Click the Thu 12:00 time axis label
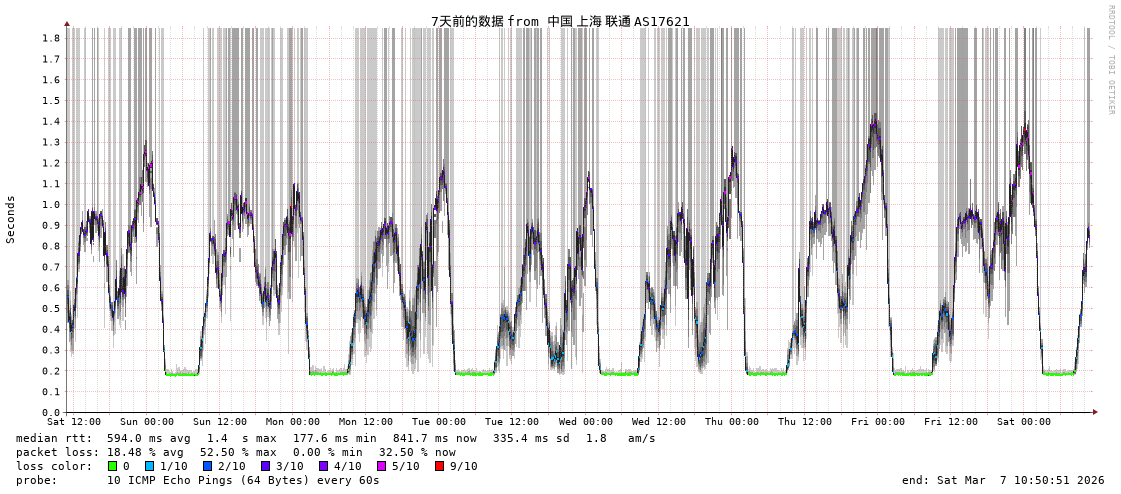 [805, 422]
